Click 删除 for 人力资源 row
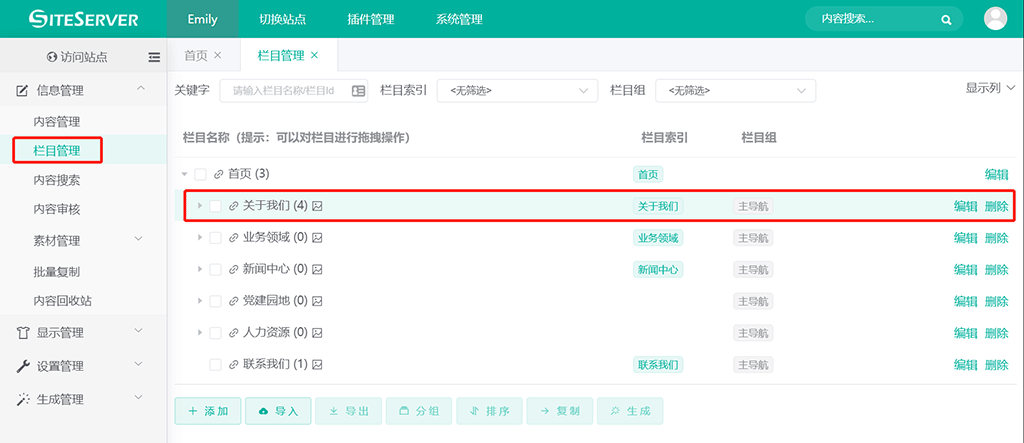Viewport: 1024px width, 443px height. coord(997,333)
